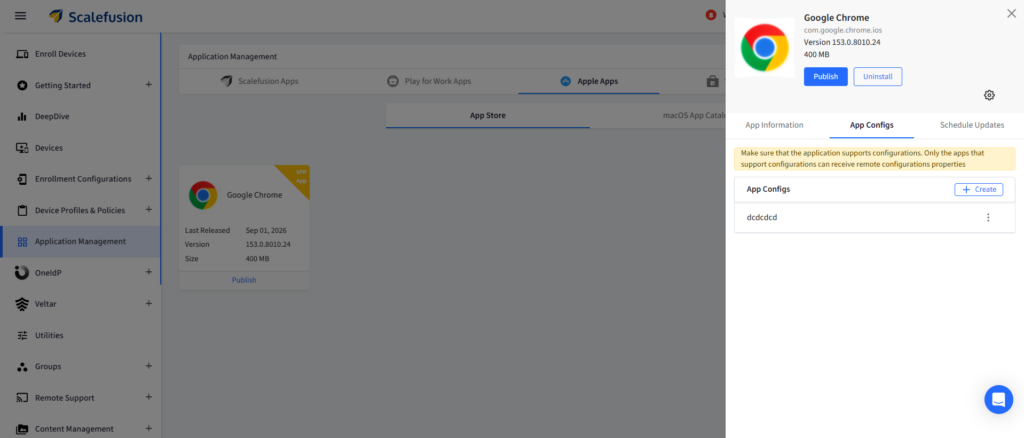Click the settings gear in Chrome panel
1024x438 pixels.
tap(989, 95)
